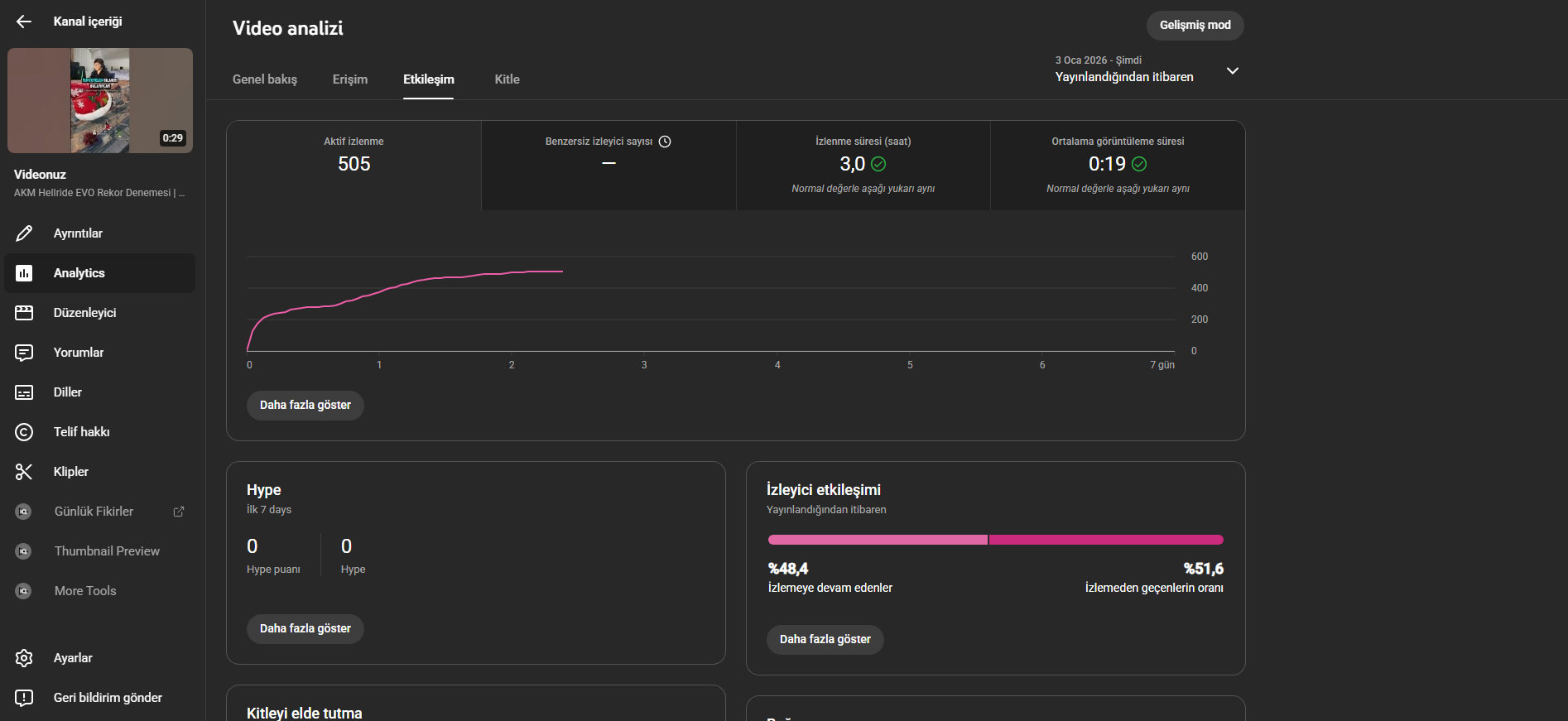1568x721 pixels.
Task: Click the back arrow to channel content
Action: coord(24,22)
